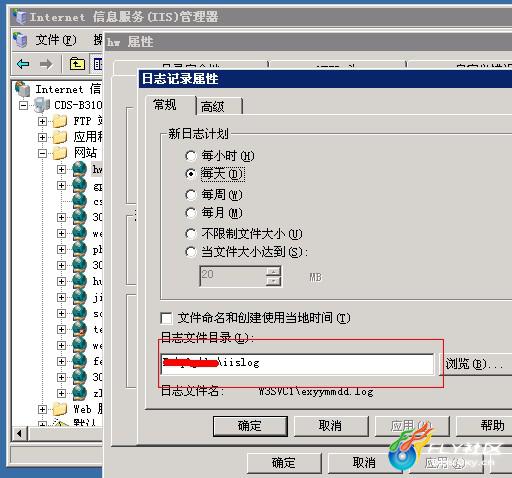Click the FTP sites folder icon
Screen dimensions: 512x478
point(60,121)
